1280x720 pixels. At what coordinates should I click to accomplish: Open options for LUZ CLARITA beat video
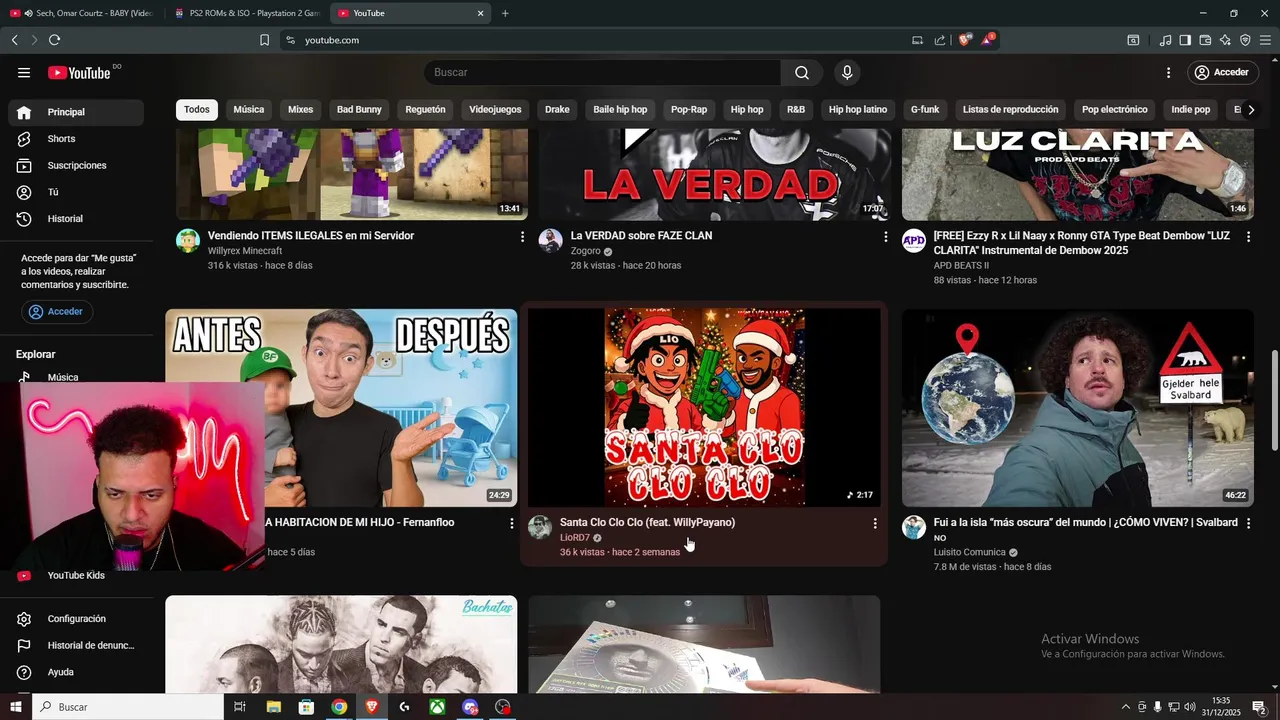pyautogui.click(x=1248, y=237)
